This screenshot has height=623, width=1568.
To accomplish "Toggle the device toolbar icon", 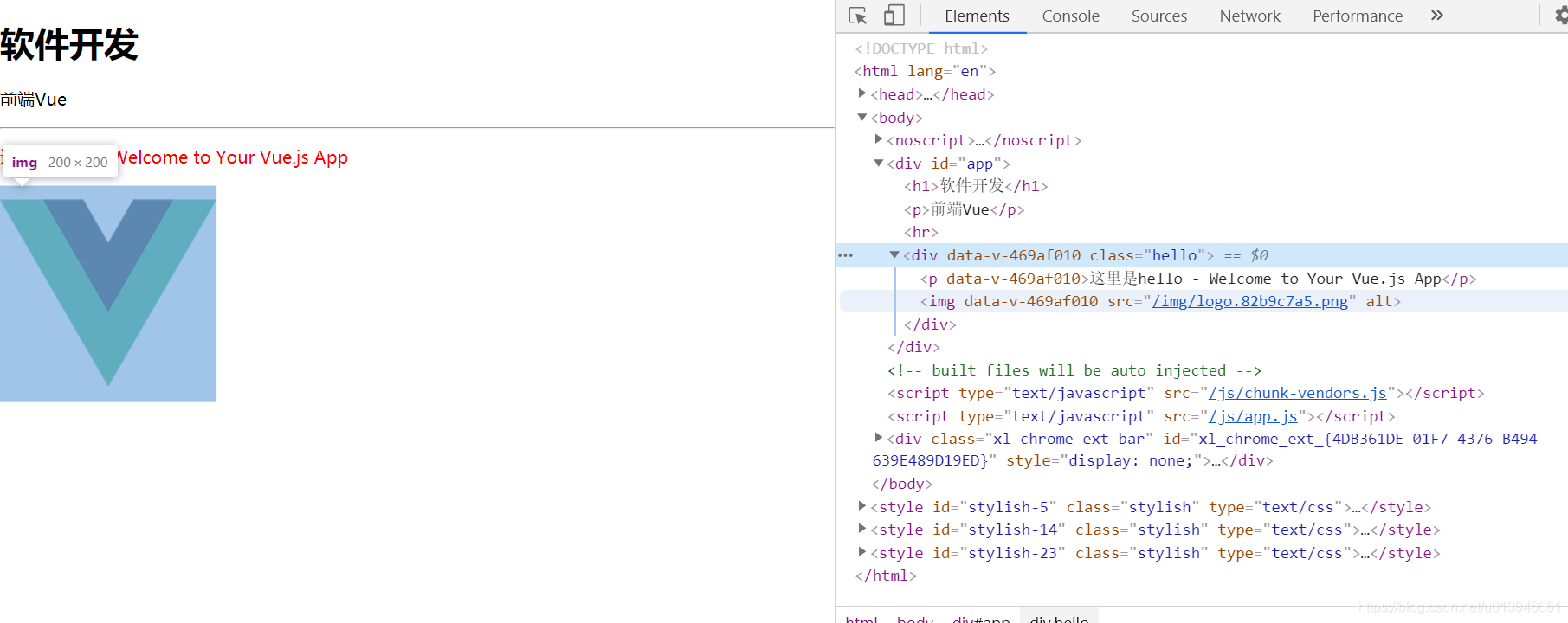I will pos(894,16).
